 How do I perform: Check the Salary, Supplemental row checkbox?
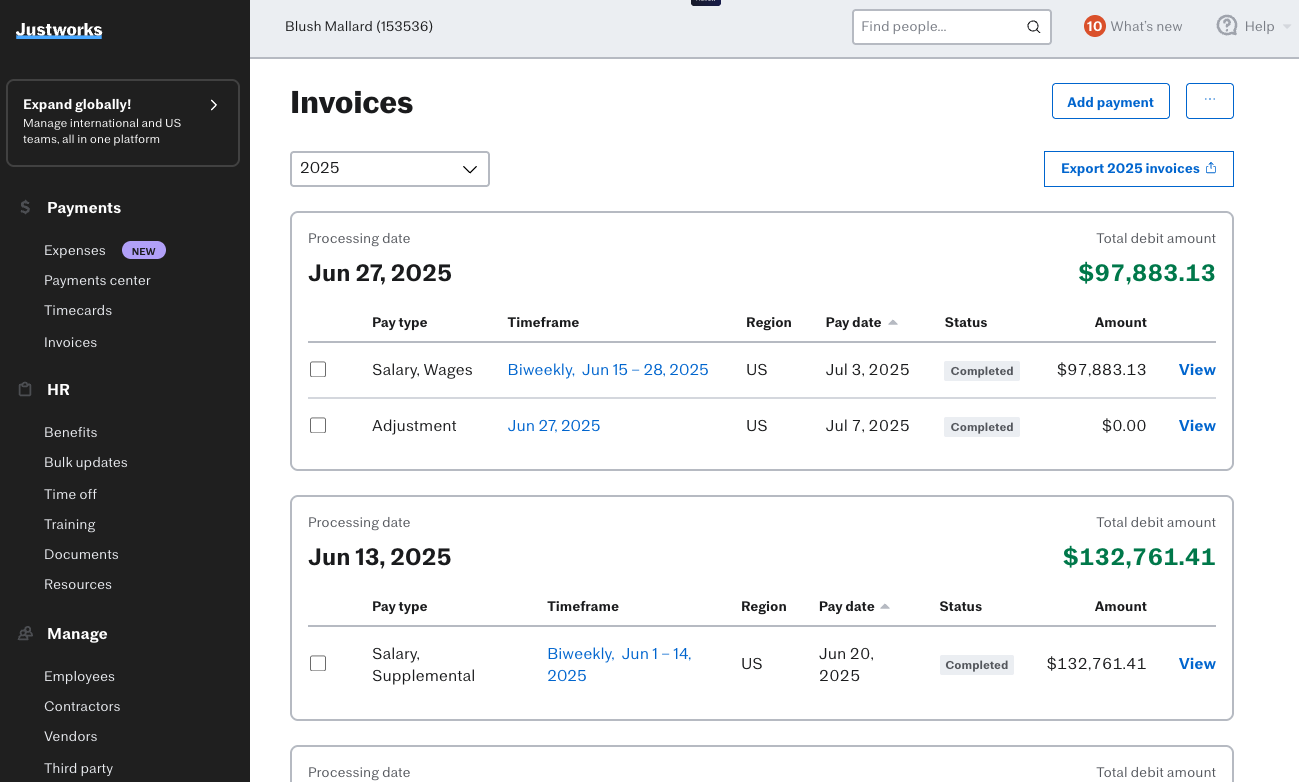pos(318,663)
